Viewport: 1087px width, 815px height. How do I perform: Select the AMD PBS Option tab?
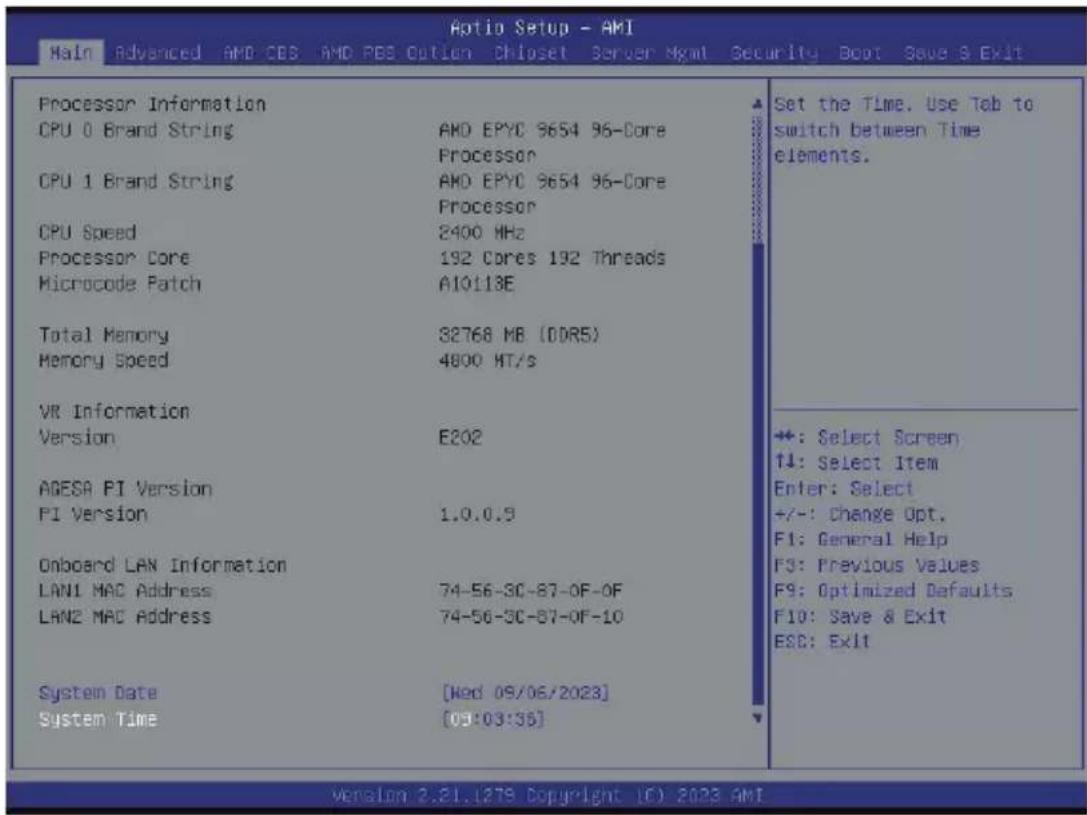click(396, 53)
